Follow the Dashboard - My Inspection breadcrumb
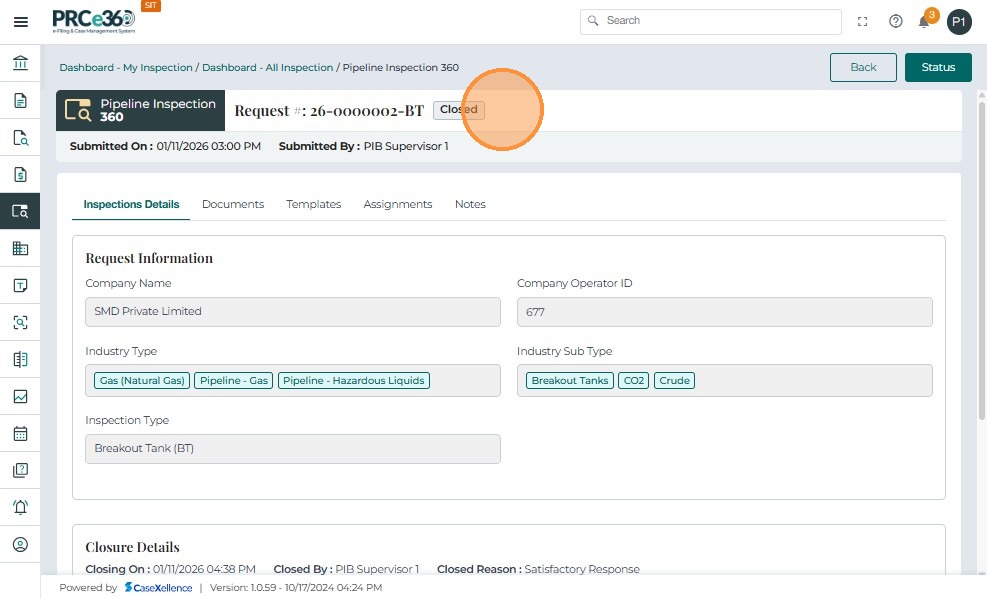This screenshot has height=599, width=987. coord(126,68)
